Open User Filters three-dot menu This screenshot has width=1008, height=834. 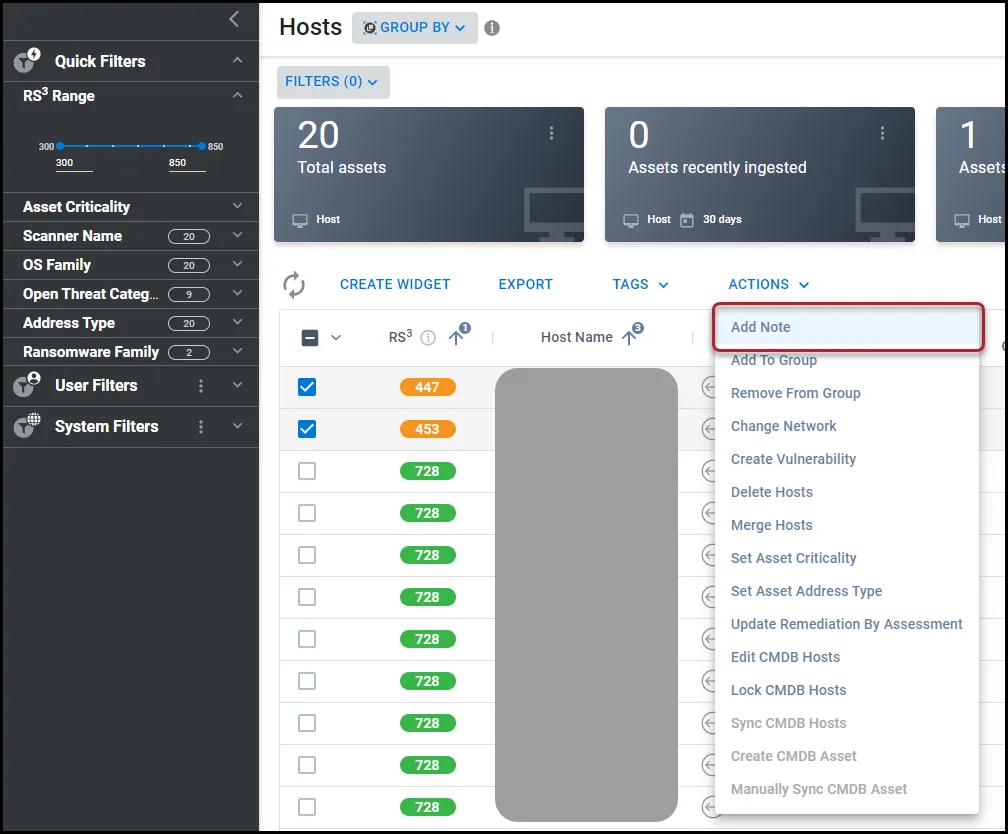[201, 386]
